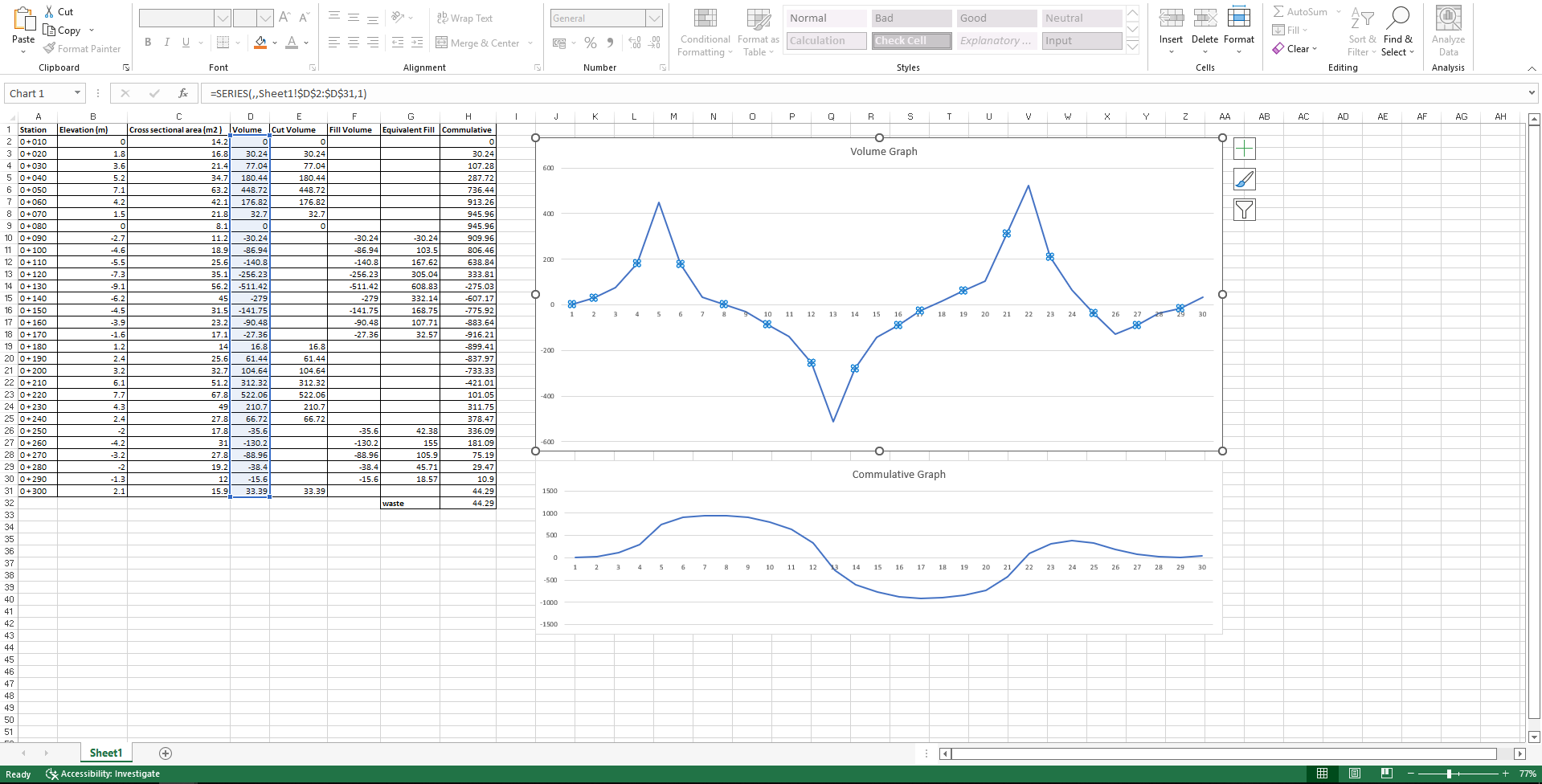Open Chart Filters funnel button
This screenshot has width=1542, height=784.
pyautogui.click(x=1244, y=210)
